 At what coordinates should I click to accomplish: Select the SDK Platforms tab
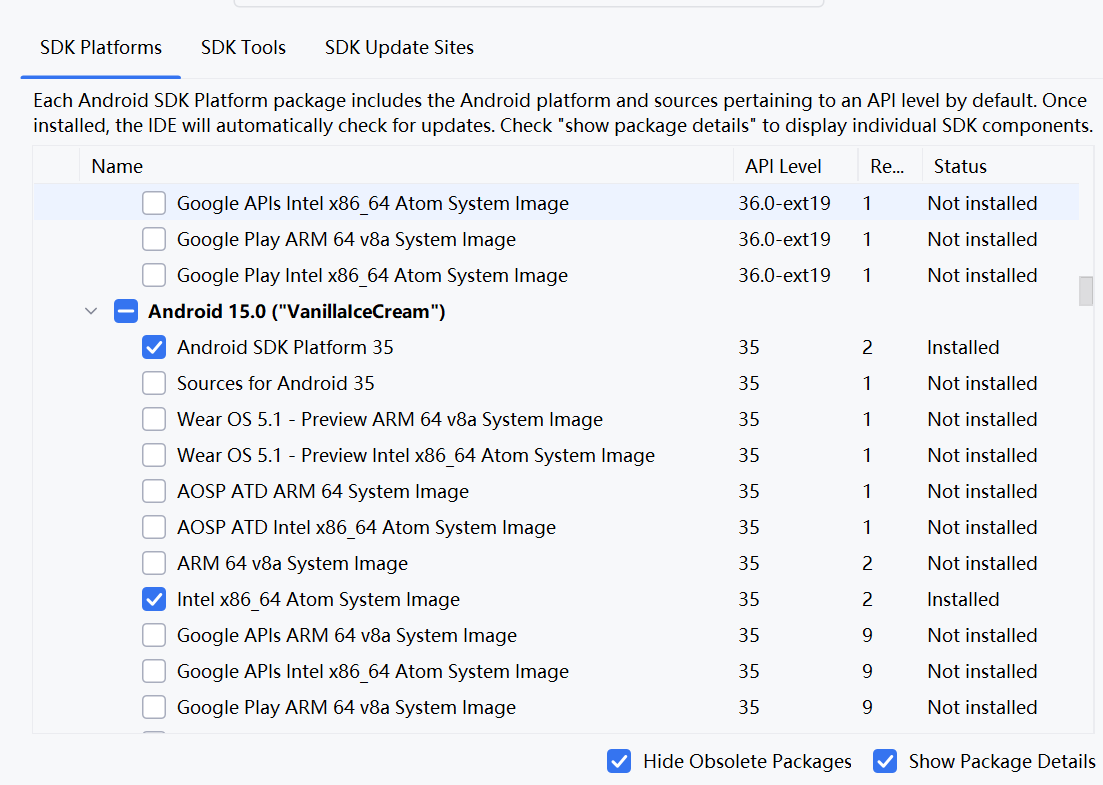[x=101, y=47]
